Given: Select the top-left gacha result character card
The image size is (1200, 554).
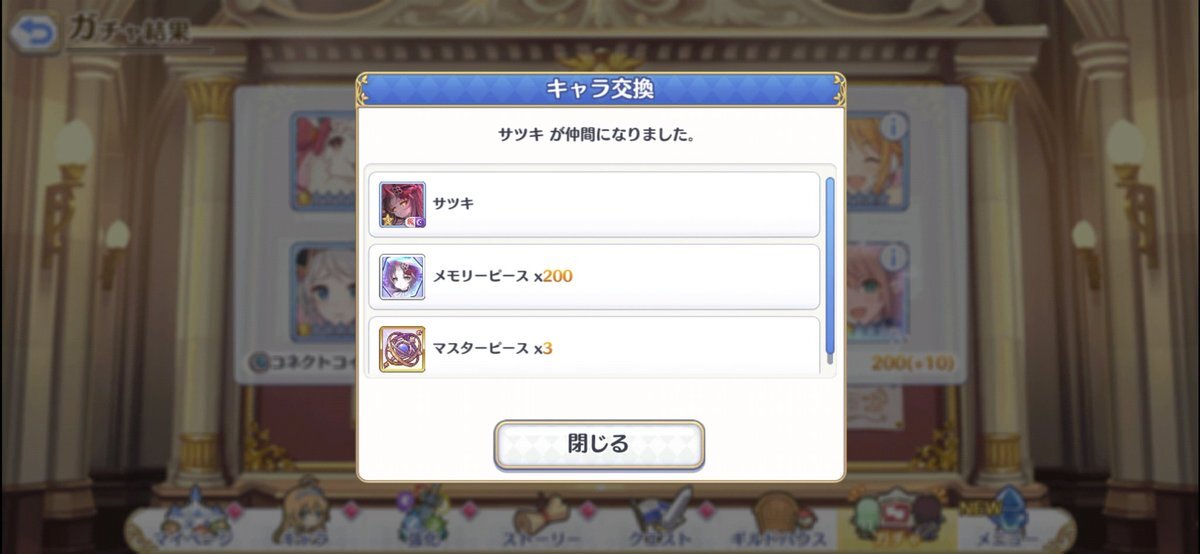Looking at the screenshot, I should click(x=325, y=160).
